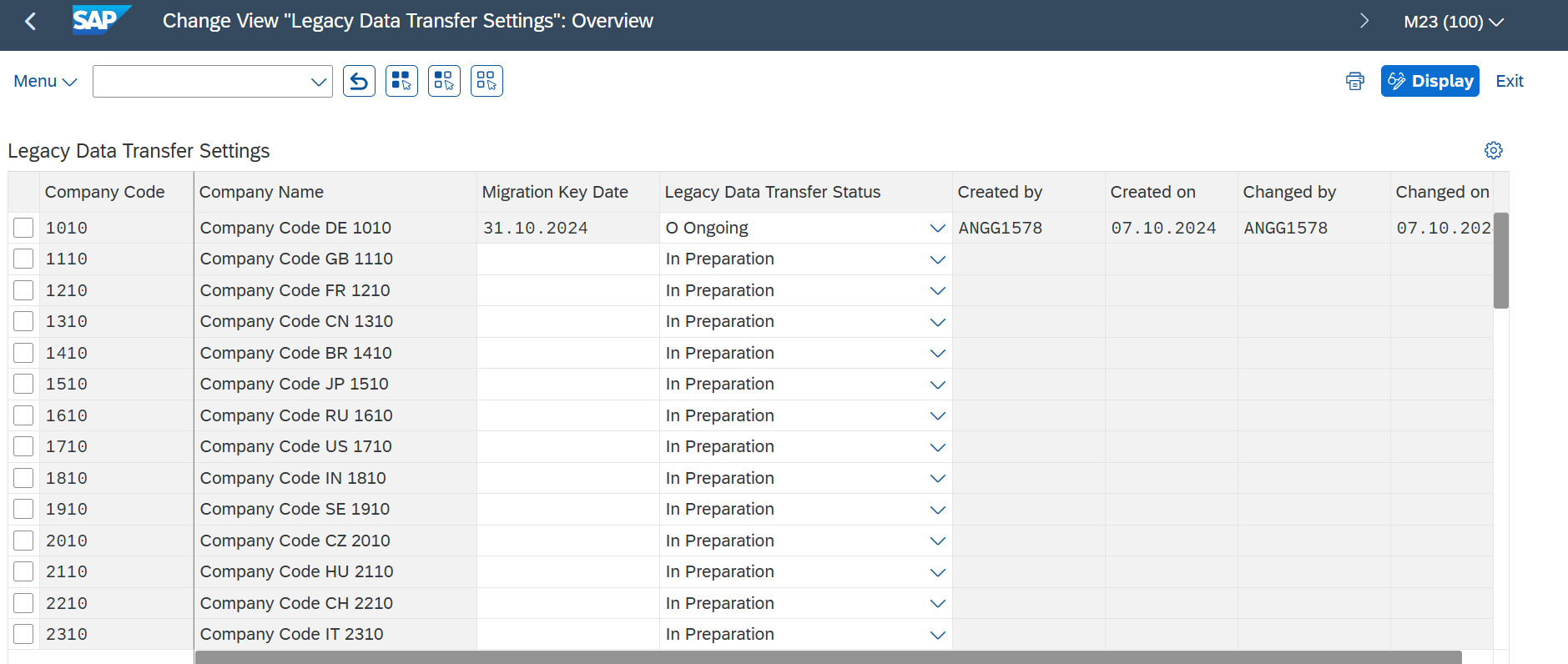Switch to Display mode

click(1429, 81)
